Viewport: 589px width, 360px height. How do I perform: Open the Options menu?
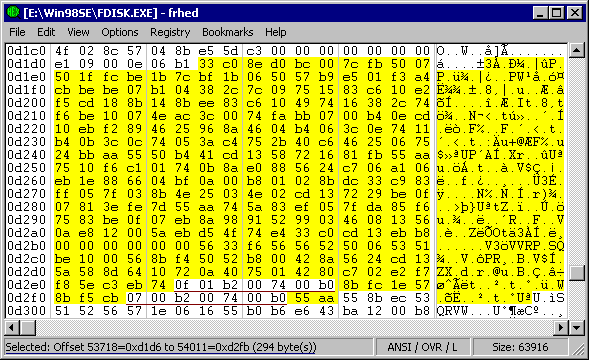(120, 32)
